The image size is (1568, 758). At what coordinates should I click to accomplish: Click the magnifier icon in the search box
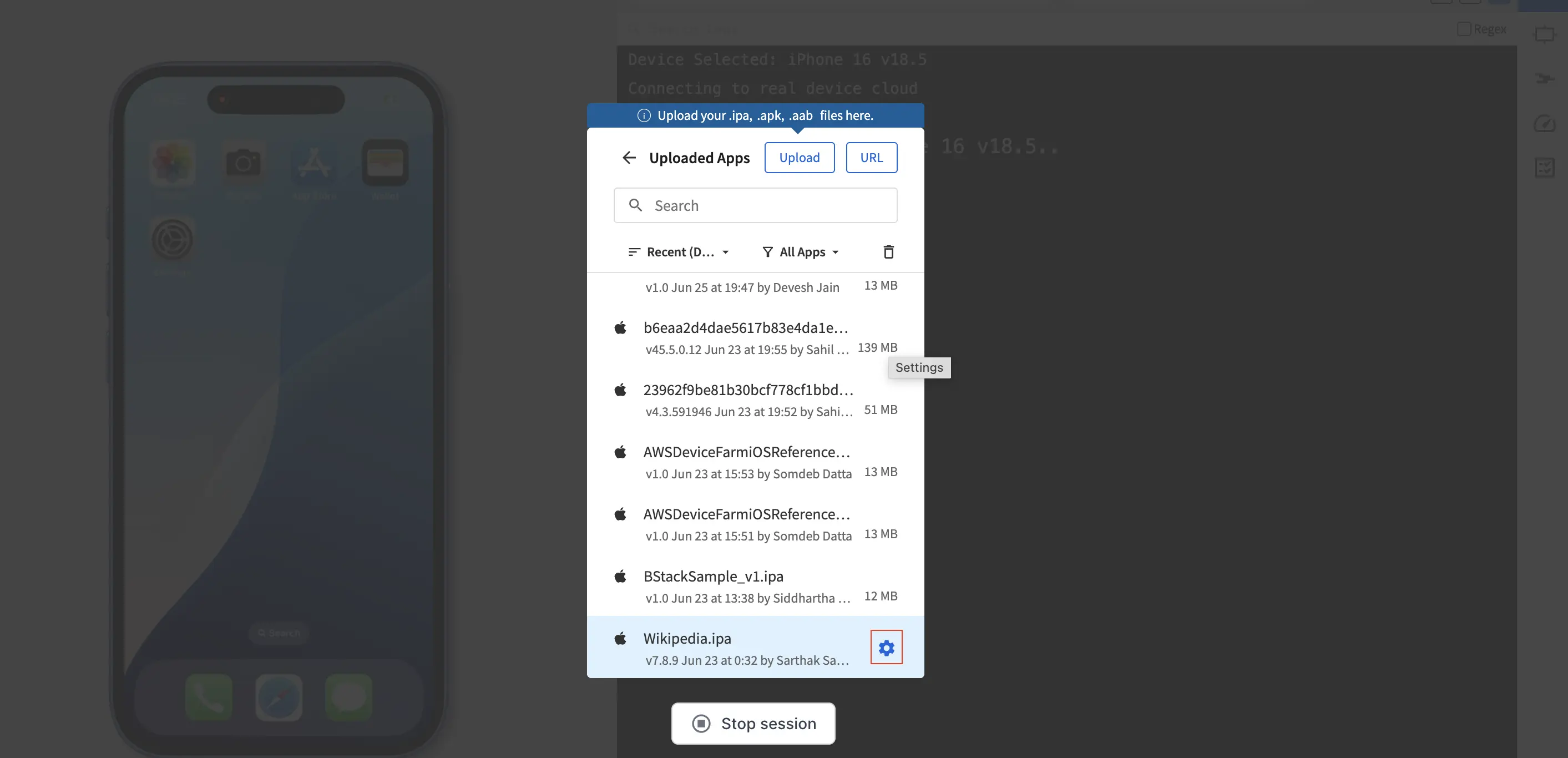(635, 205)
